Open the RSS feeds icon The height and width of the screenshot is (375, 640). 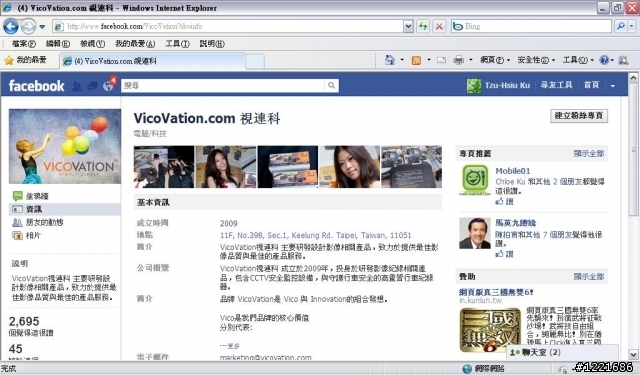click(x=416, y=61)
